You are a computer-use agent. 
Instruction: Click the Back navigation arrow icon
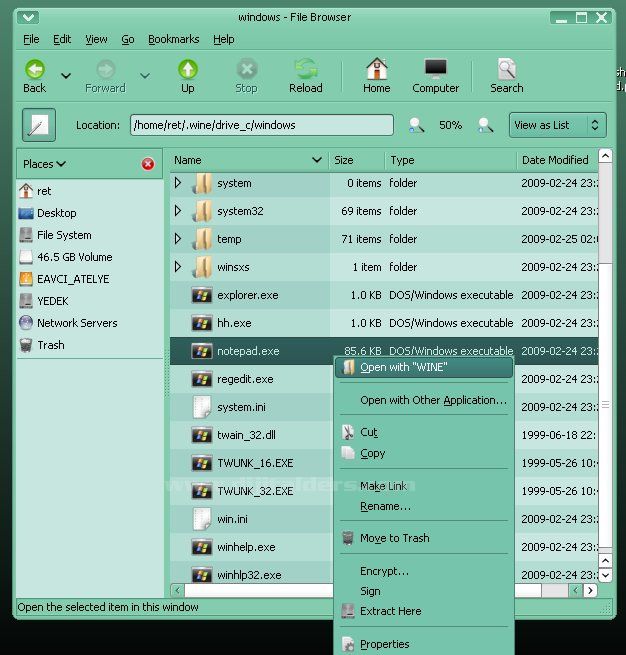(35, 70)
